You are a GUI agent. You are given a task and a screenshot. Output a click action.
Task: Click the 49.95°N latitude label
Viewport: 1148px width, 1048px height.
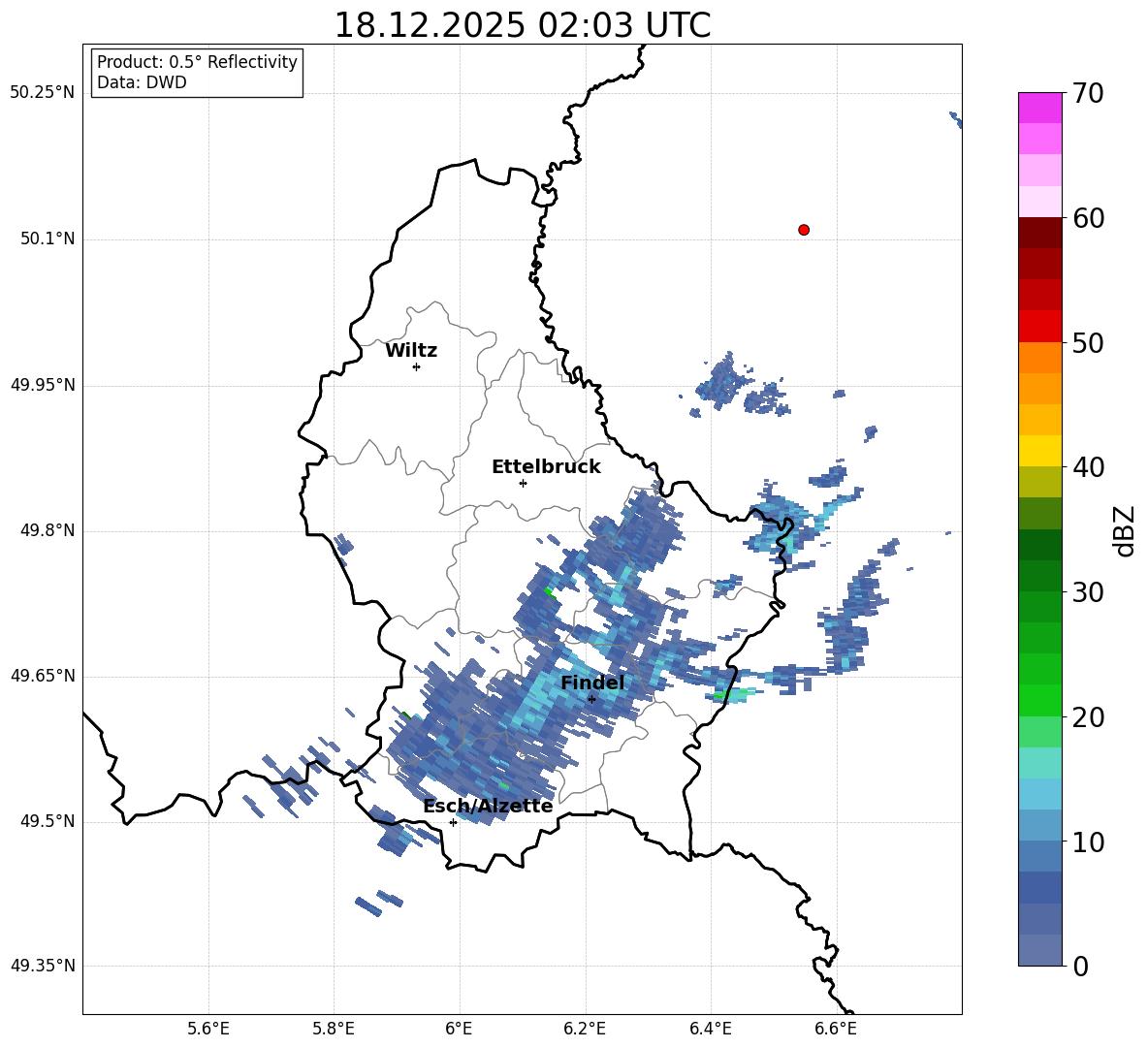coord(43,385)
